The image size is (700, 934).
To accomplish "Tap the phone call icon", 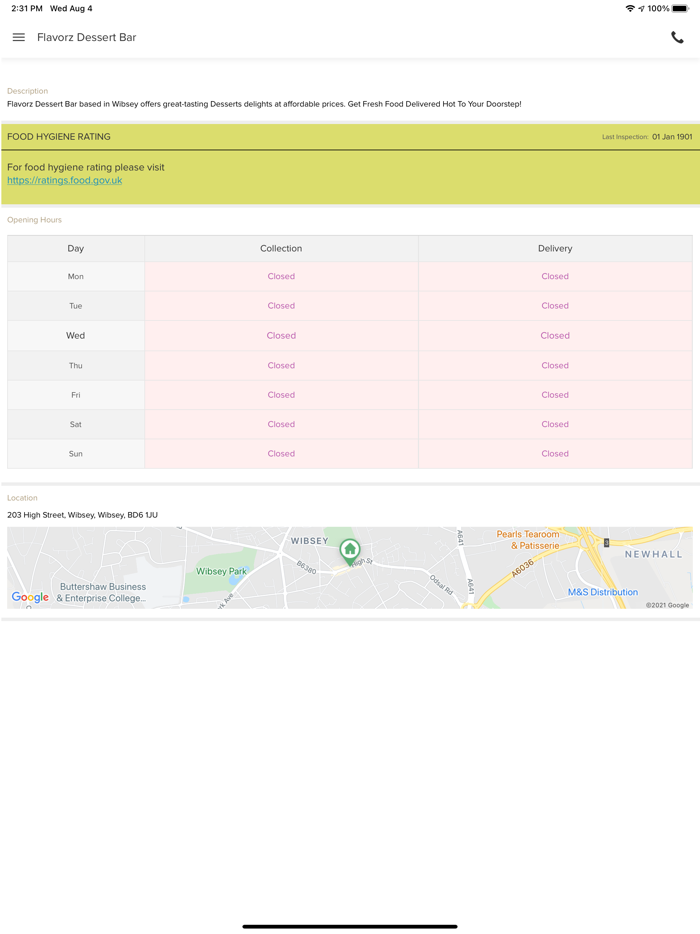I will [677, 37].
